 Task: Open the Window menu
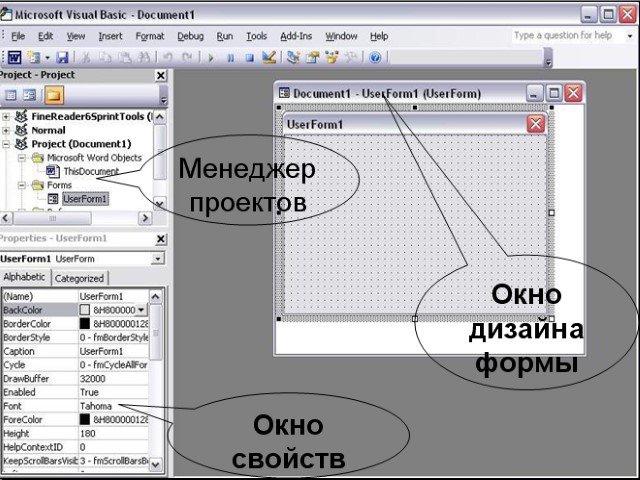(x=341, y=36)
